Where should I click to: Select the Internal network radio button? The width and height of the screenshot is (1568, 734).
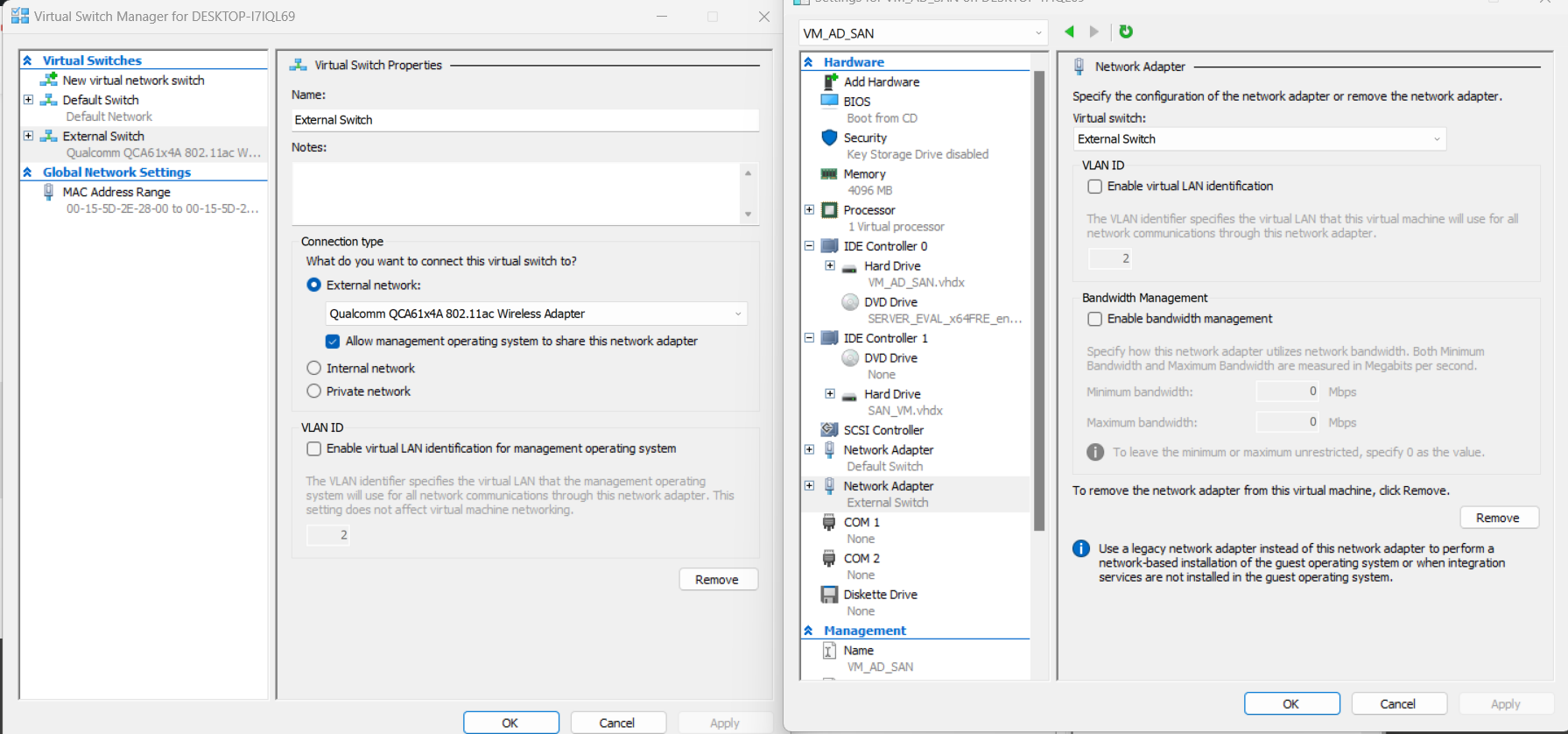tap(313, 368)
